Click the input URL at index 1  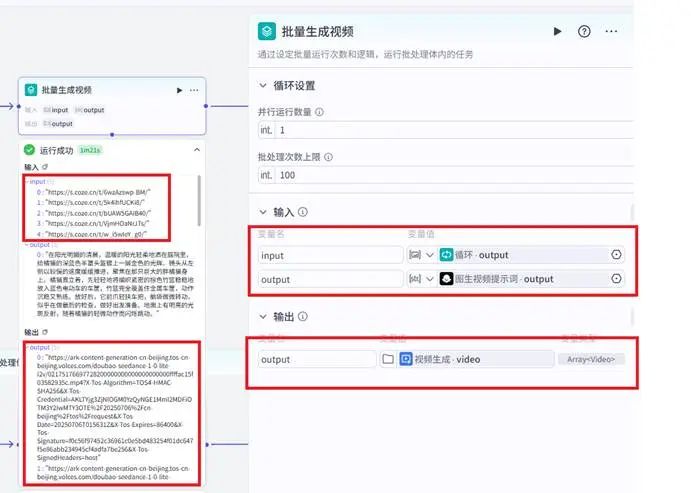[x=95, y=203]
